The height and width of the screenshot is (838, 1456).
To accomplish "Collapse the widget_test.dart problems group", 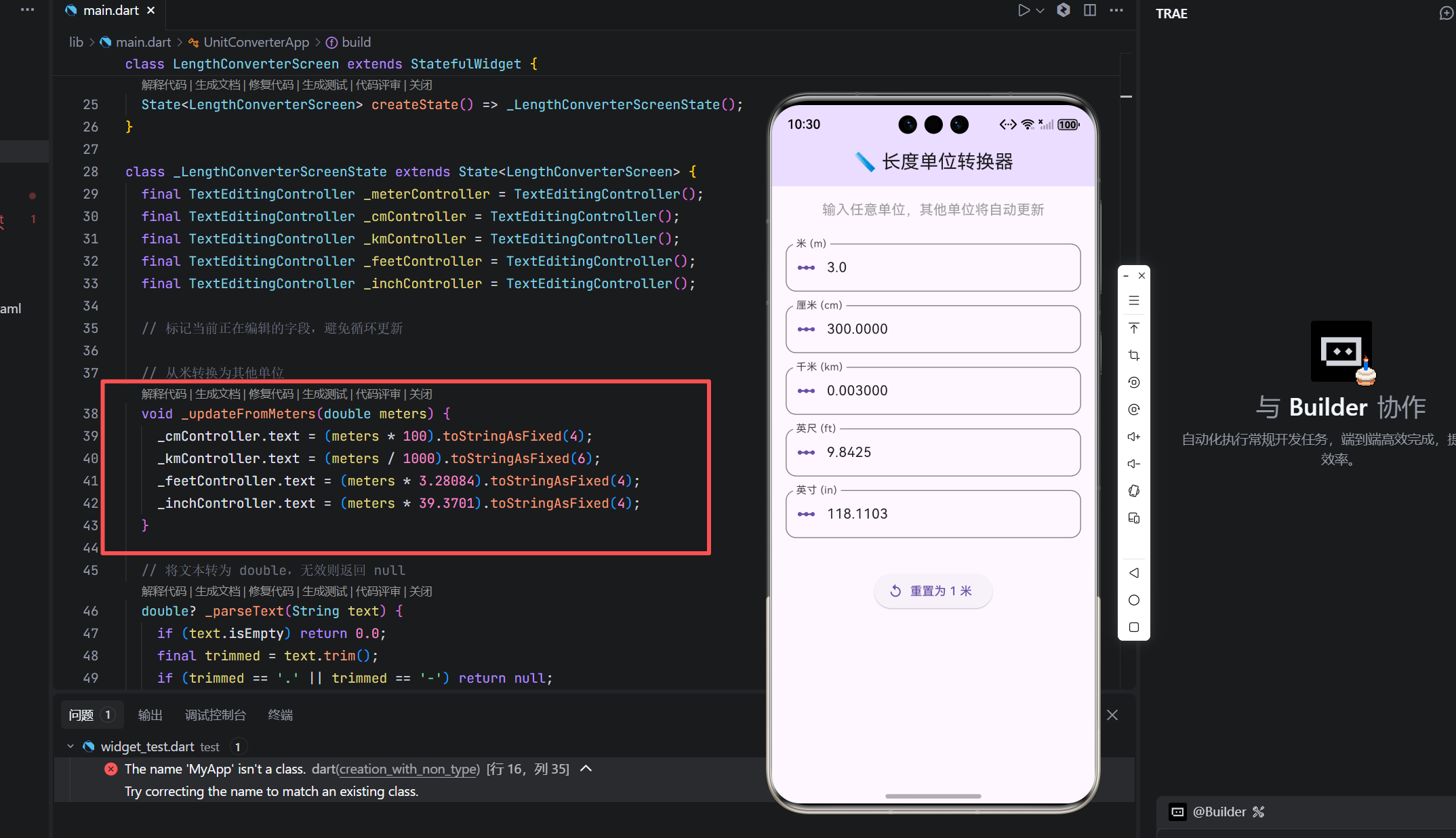I will (x=70, y=746).
